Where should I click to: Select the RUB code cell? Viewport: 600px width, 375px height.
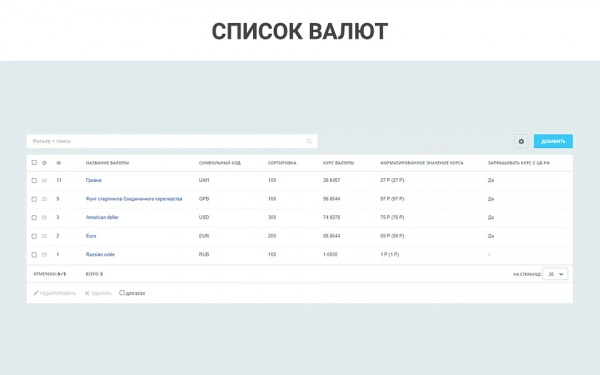point(204,254)
